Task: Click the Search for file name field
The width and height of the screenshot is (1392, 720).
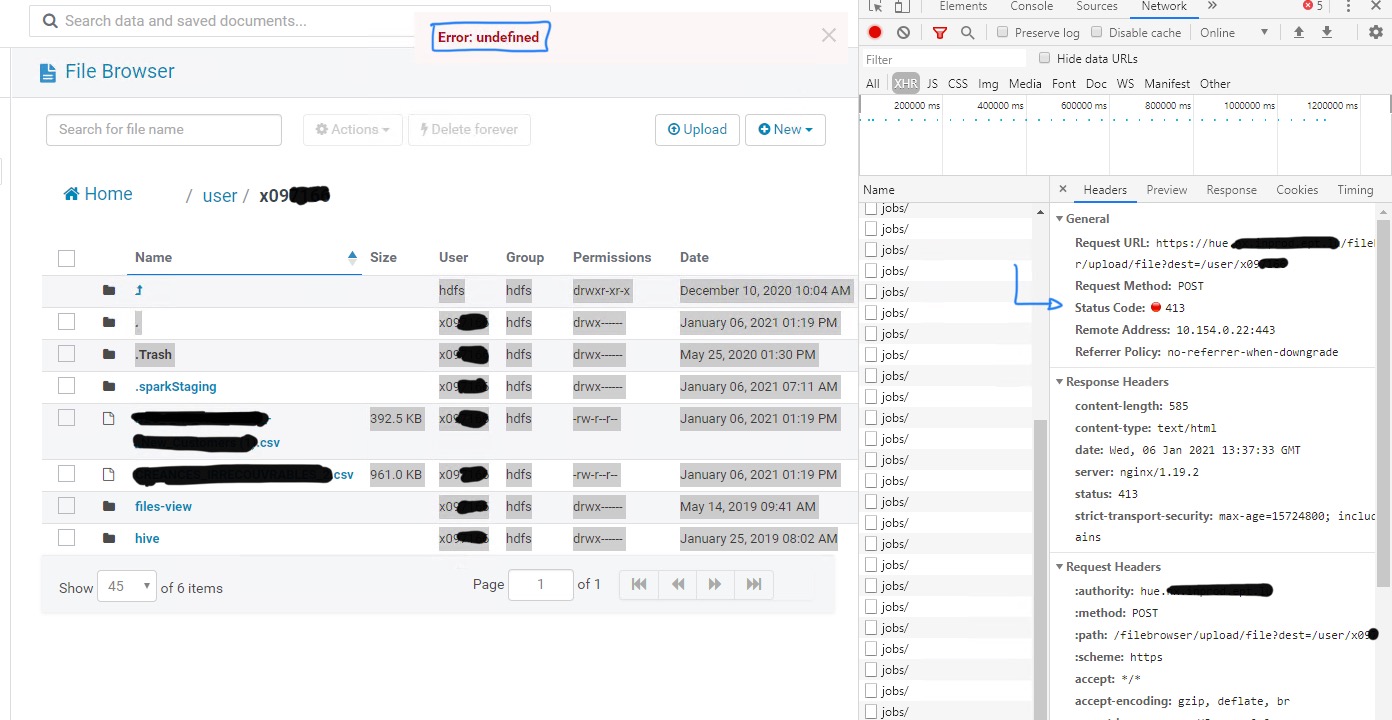Action: [x=164, y=129]
